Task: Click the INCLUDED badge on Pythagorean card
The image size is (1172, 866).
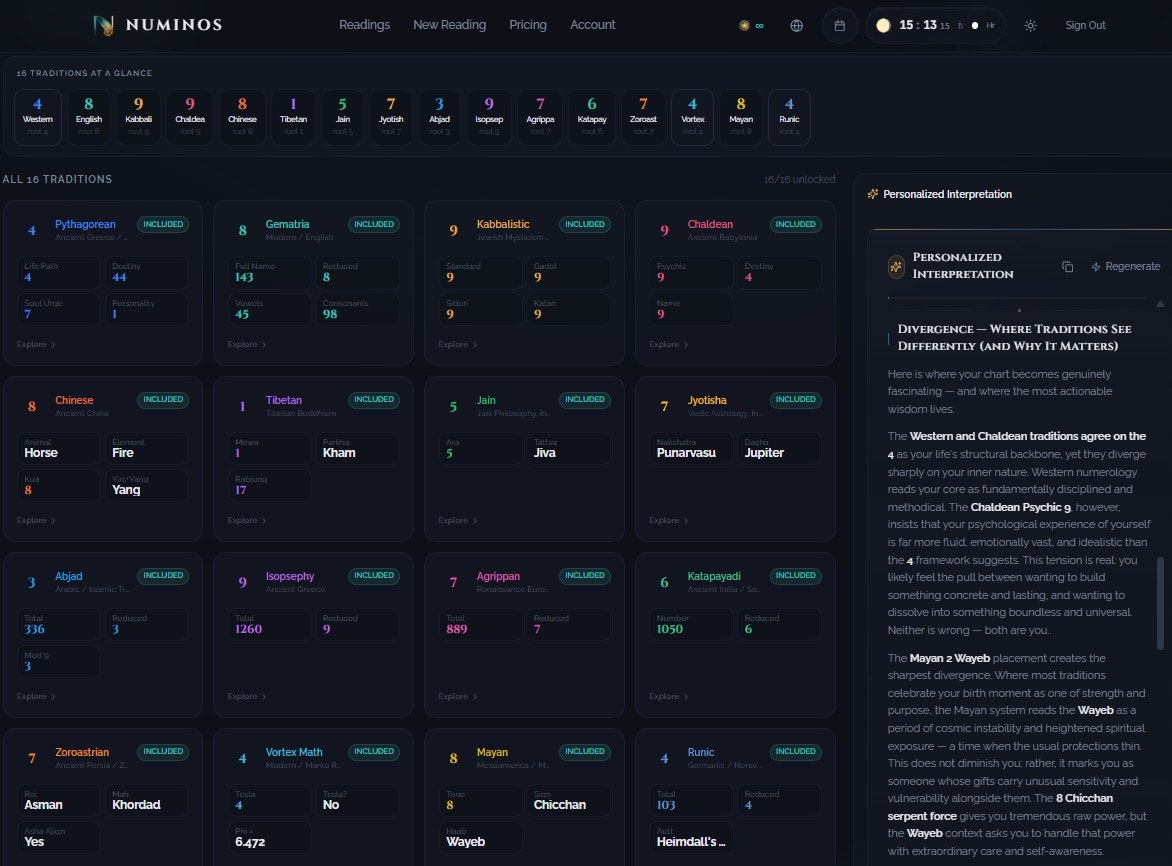Action: coord(163,224)
